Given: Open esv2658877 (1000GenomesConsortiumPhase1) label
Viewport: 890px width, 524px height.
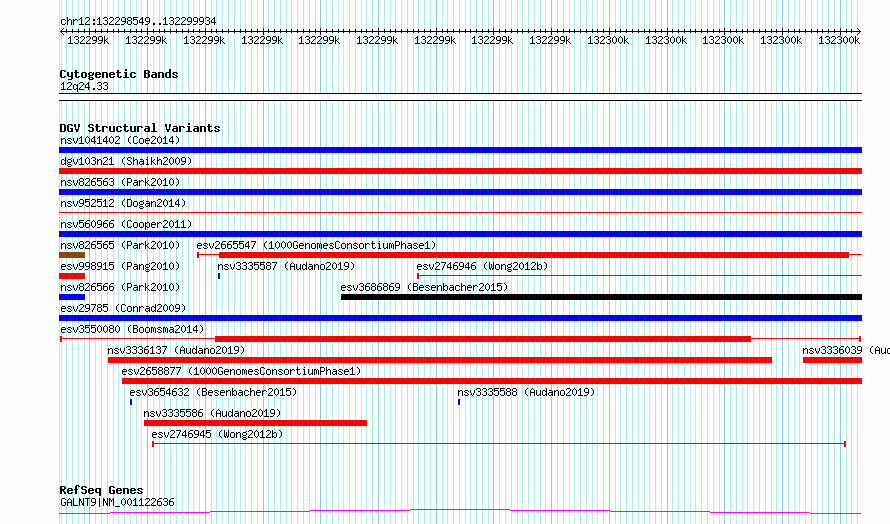Looking at the screenshot, I should tap(241, 371).
